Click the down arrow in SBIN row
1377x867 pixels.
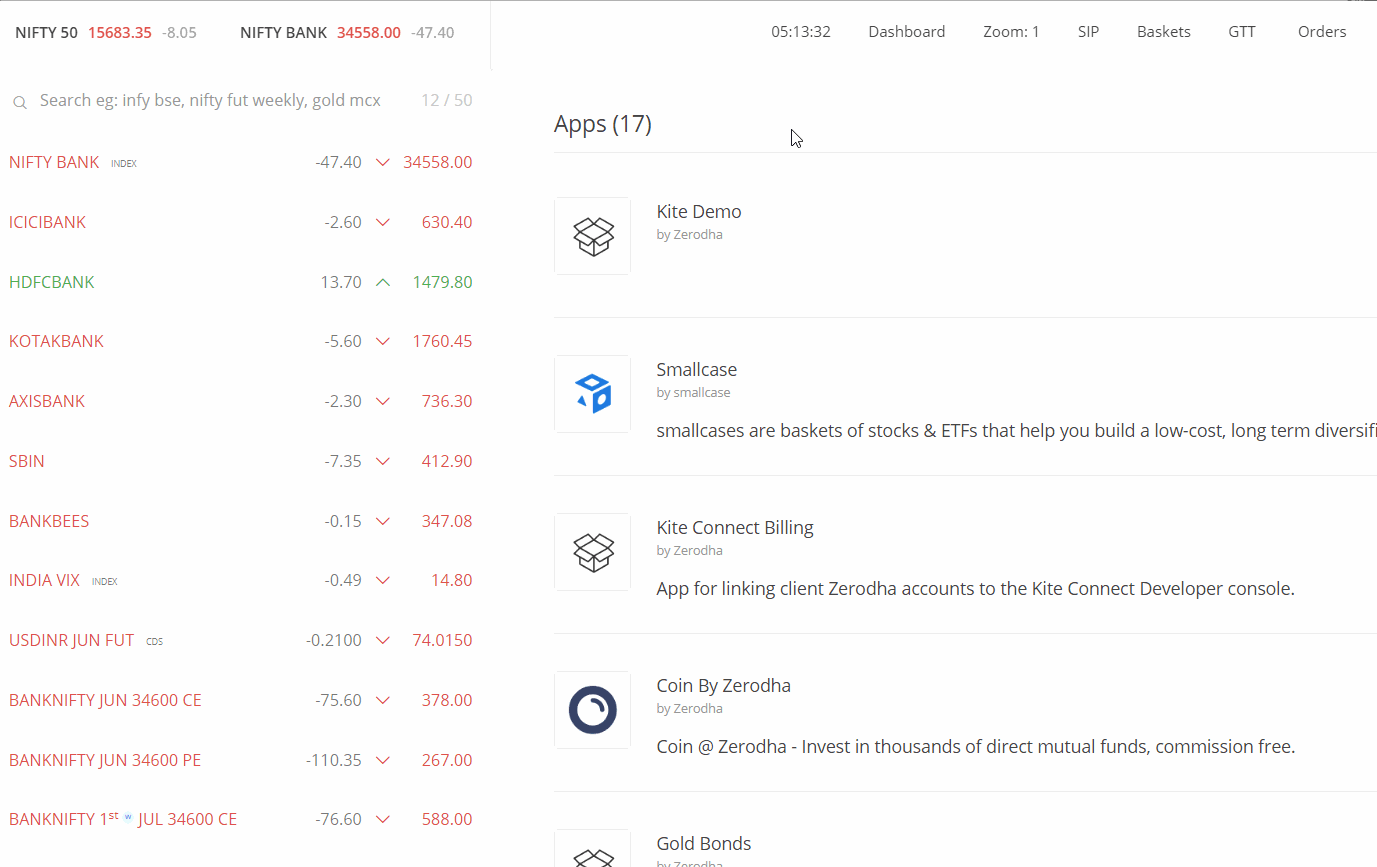click(382, 461)
